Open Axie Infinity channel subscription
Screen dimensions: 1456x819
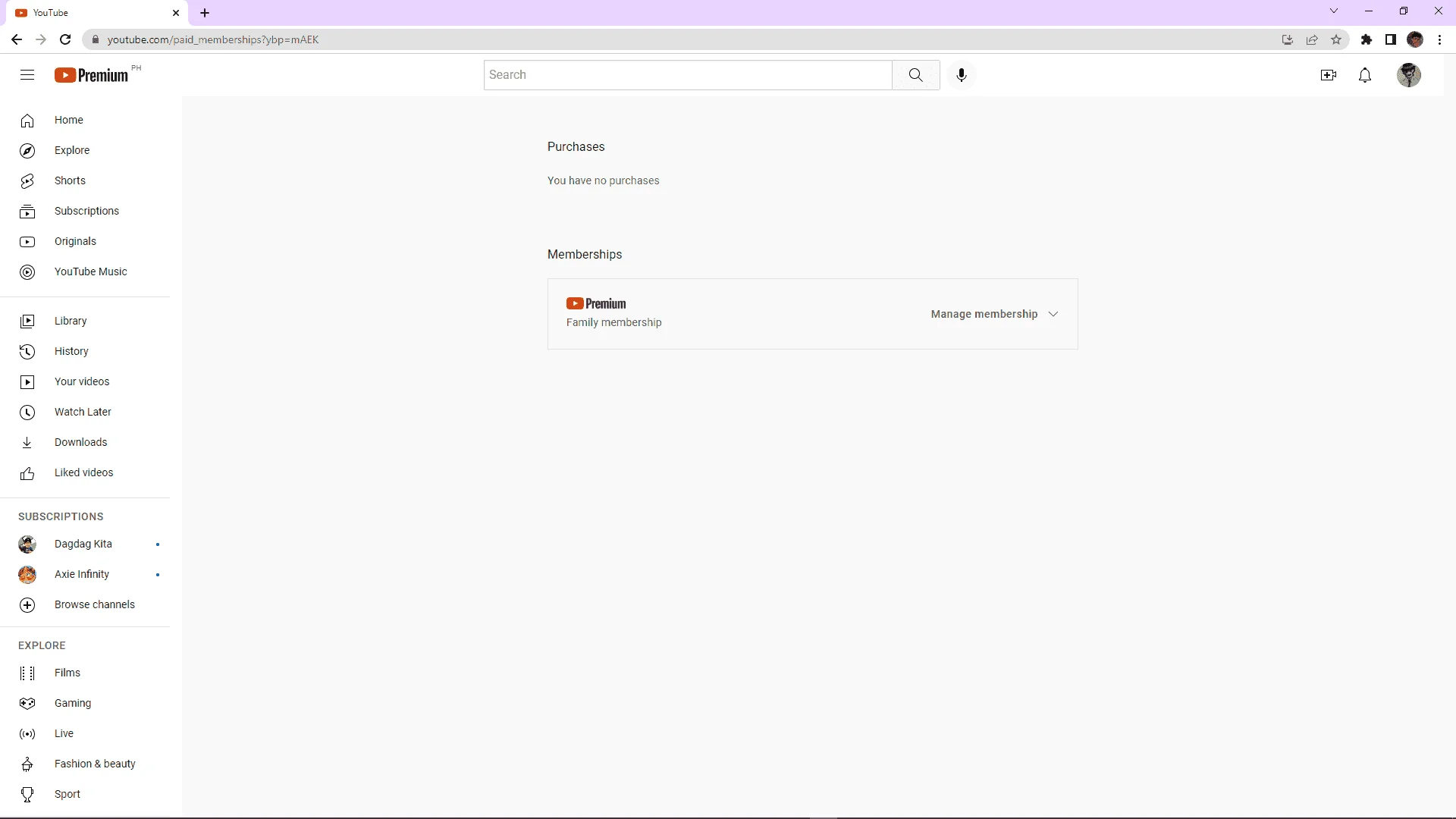click(85, 574)
